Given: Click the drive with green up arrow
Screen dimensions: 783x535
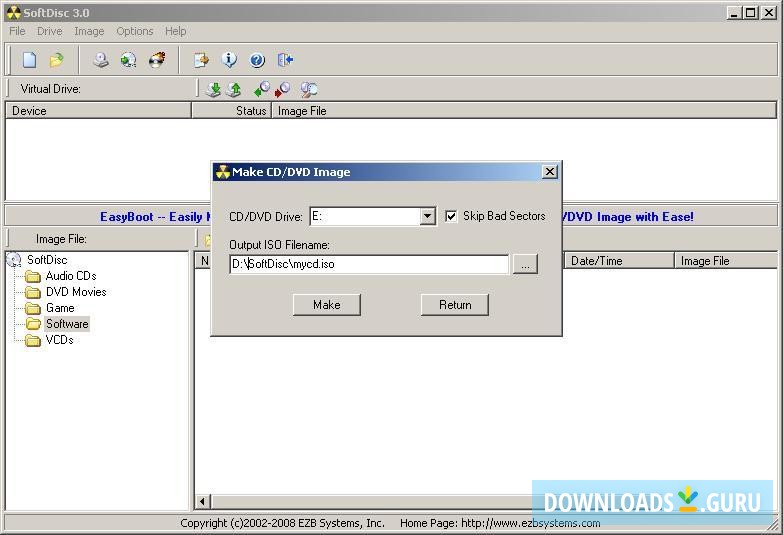Looking at the screenshot, I should [x=234, y=89].
